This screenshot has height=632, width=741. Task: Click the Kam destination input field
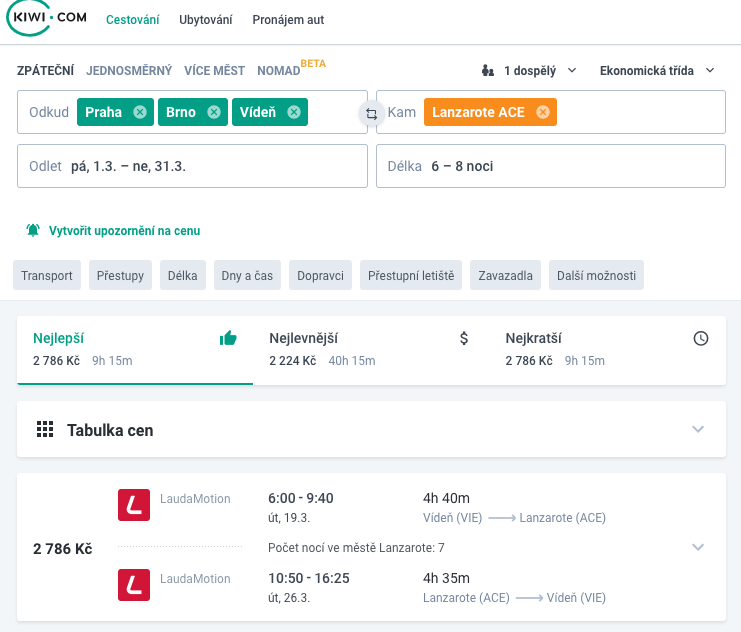pyautogui.click(x=551, y=112)
